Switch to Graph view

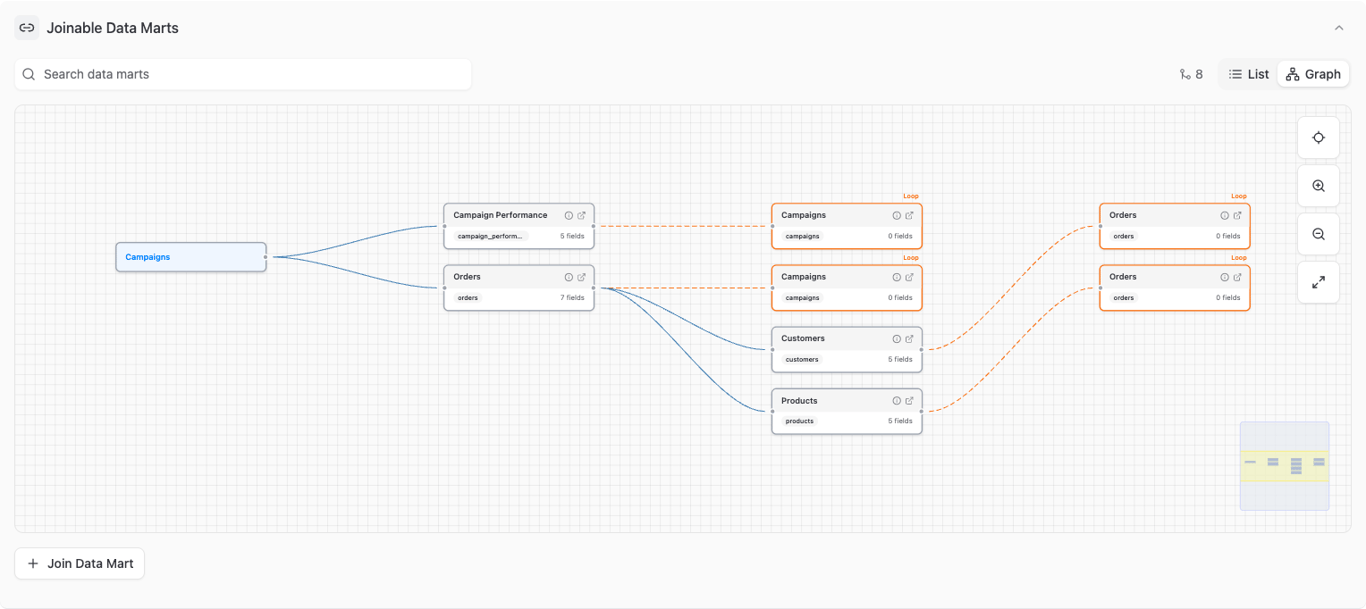(1313, 74)
